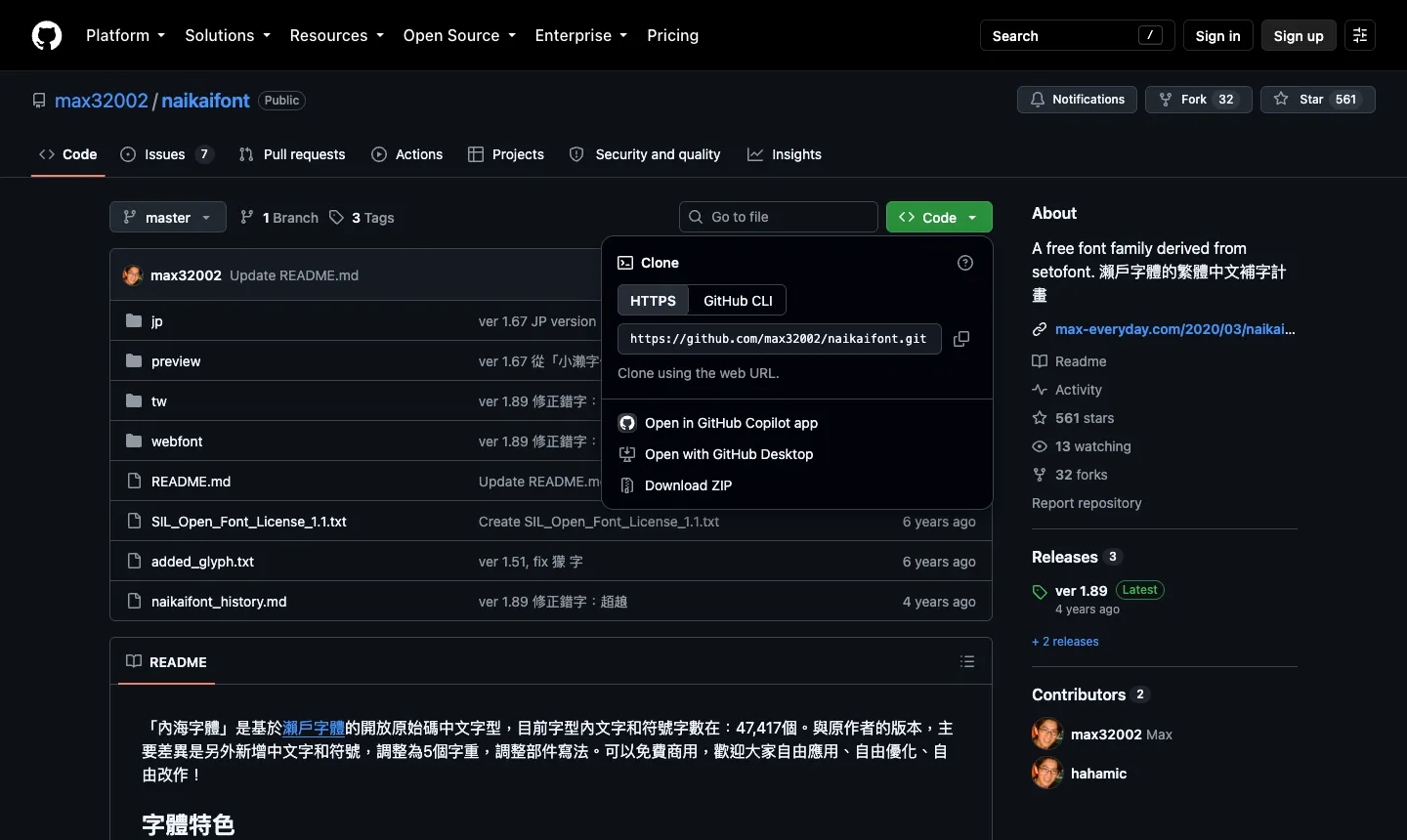Open the Pull requests tab
The height and width of the screenshot is (840, 1407).
tap(292, 154)
